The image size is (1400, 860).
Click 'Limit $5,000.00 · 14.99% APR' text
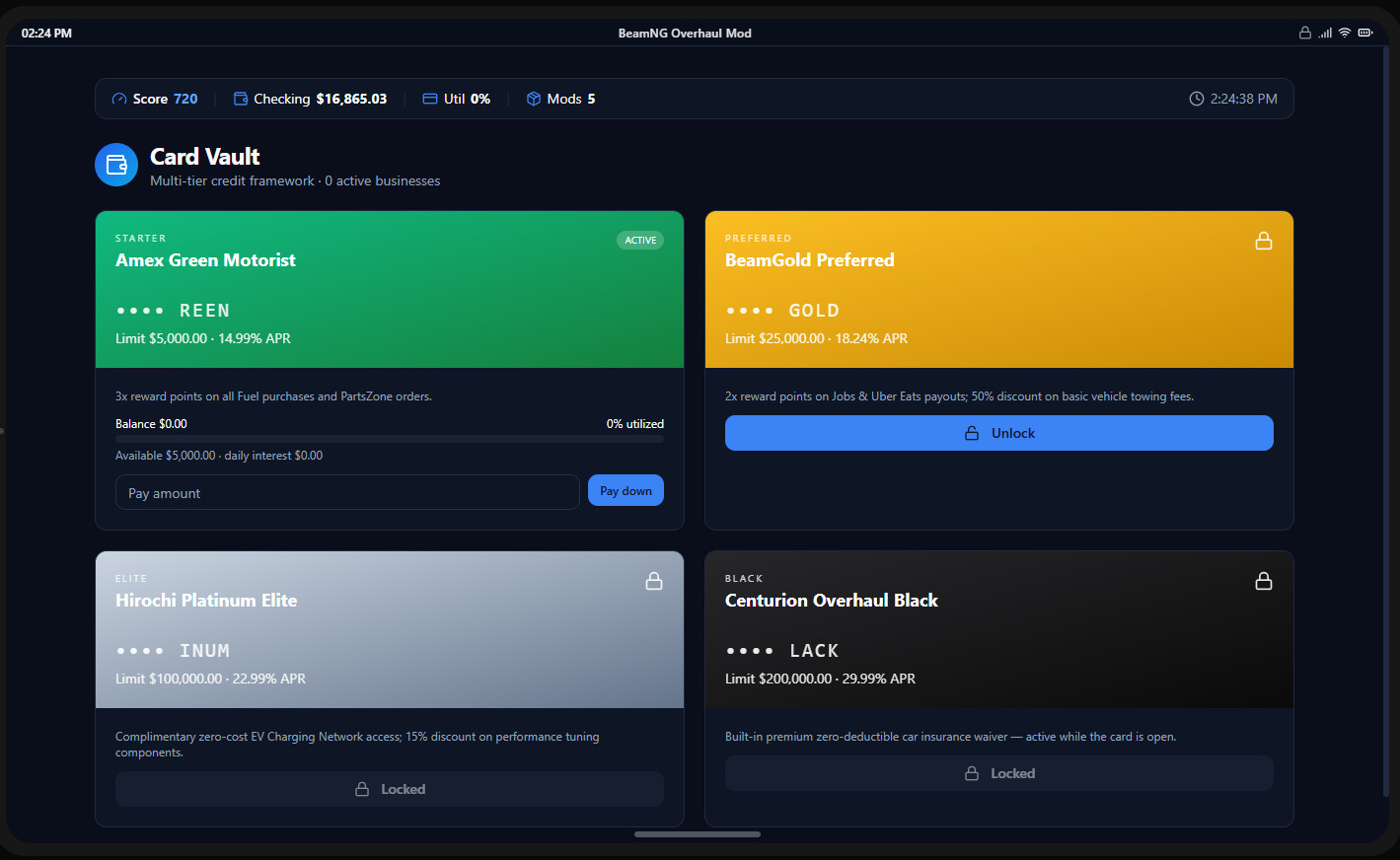pos(203,338)
